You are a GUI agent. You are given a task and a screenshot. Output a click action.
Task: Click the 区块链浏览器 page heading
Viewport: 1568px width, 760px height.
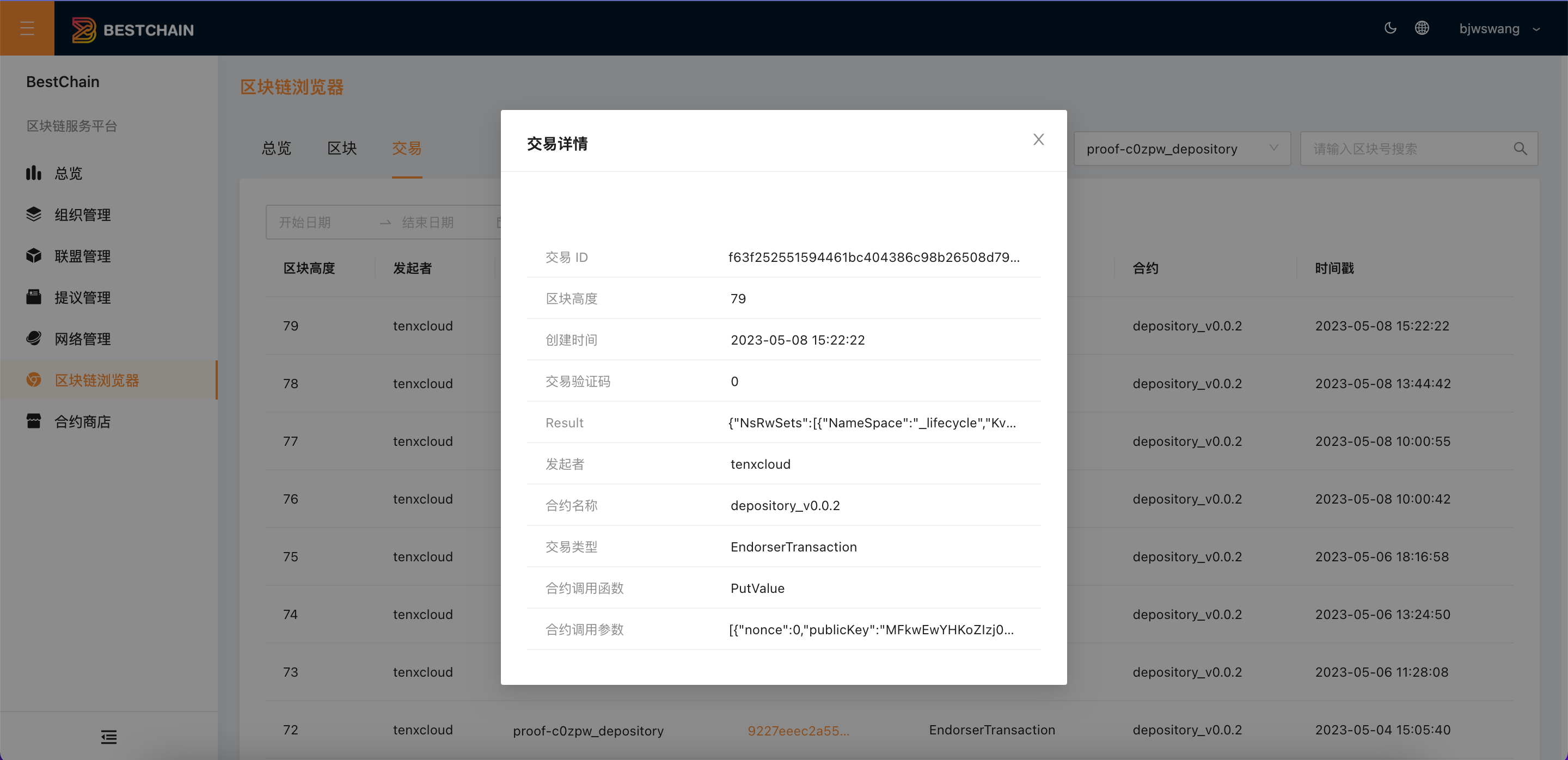pos(292,87)
